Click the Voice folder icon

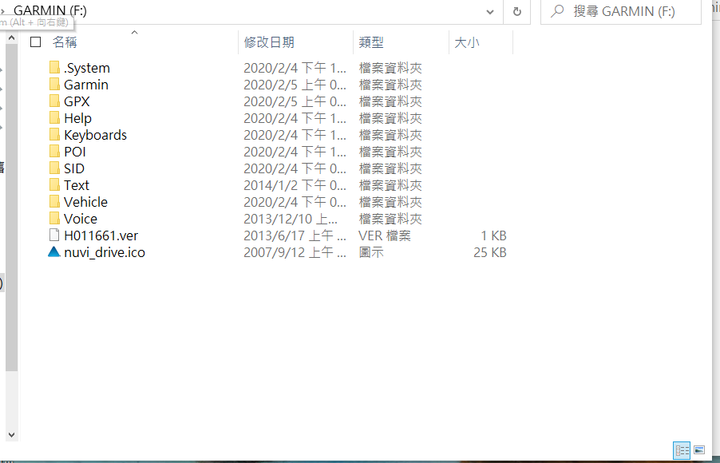pos(54,219)
